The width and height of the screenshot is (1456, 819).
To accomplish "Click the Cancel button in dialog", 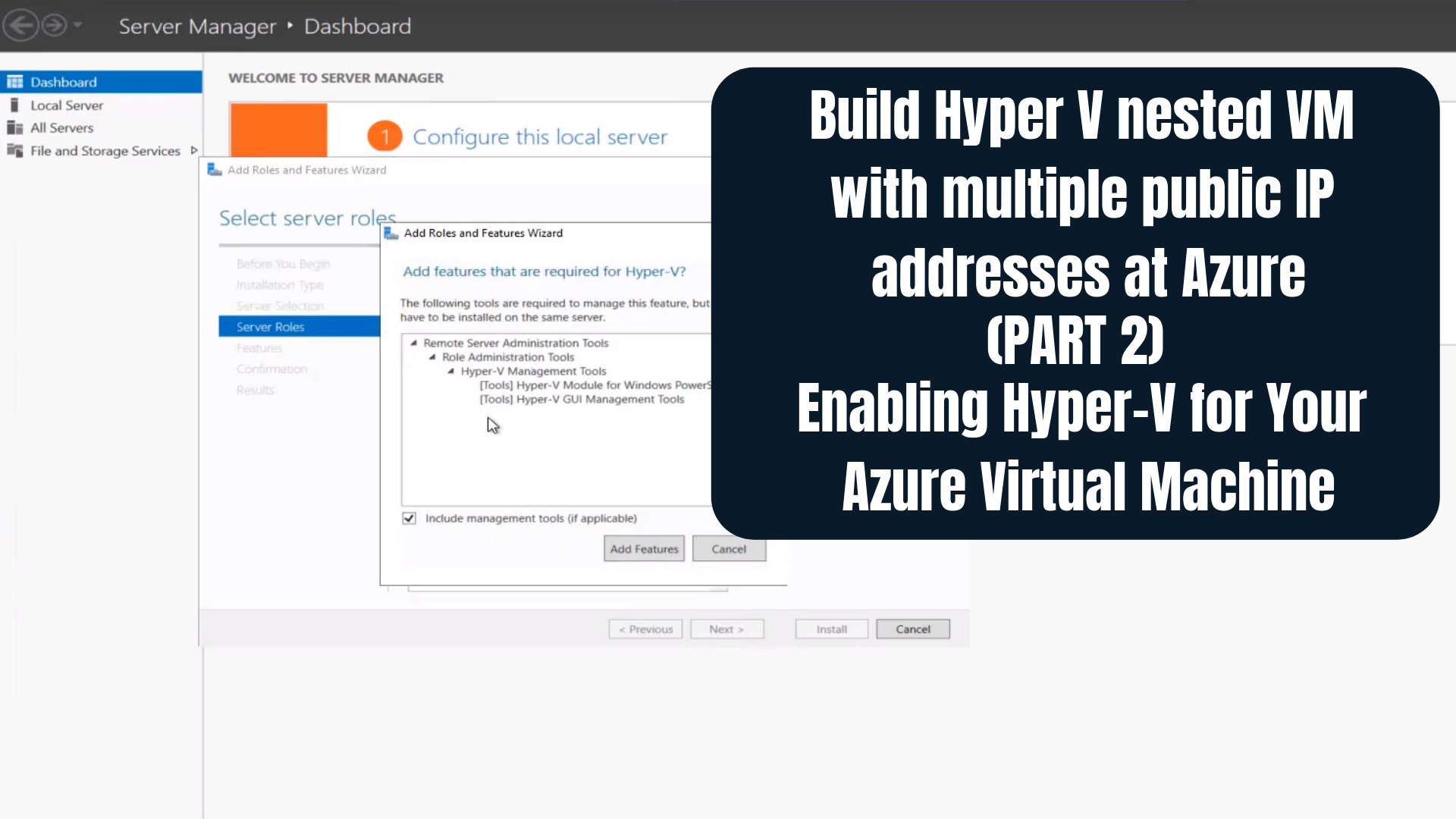I will pyautogui.click(x=729, y=548).
